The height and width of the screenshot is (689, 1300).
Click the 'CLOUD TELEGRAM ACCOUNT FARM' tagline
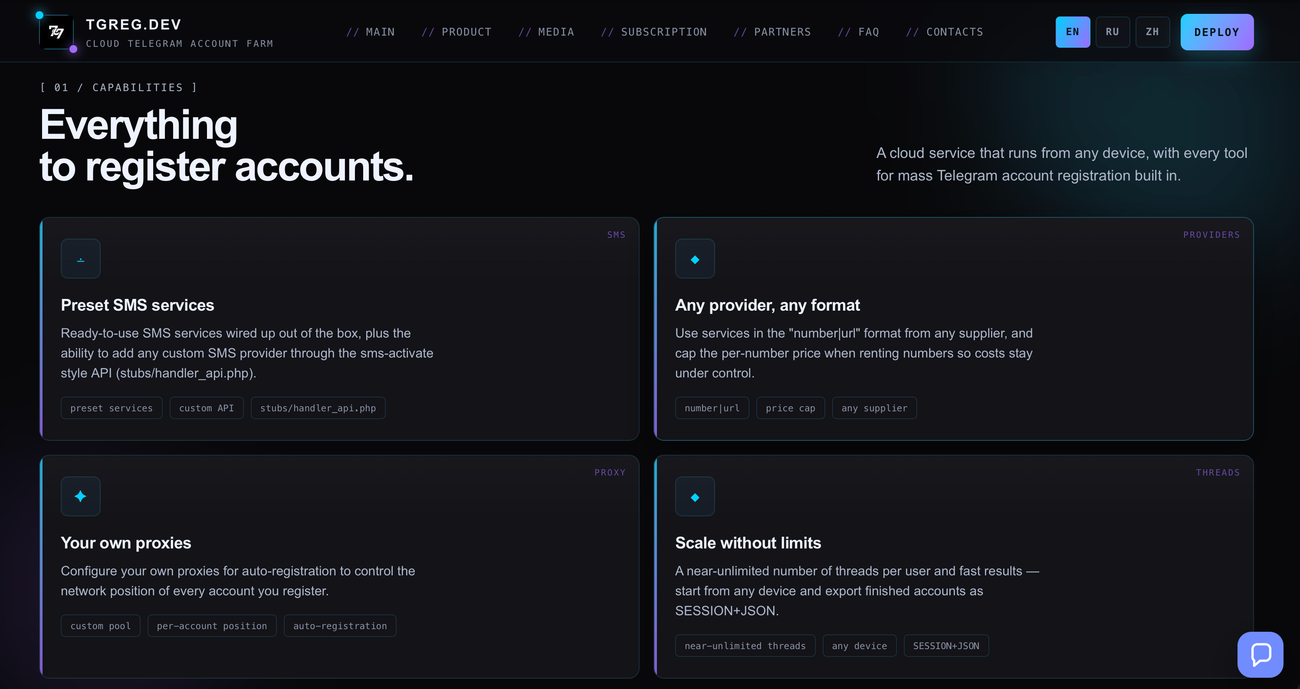(x=179, y=44)
